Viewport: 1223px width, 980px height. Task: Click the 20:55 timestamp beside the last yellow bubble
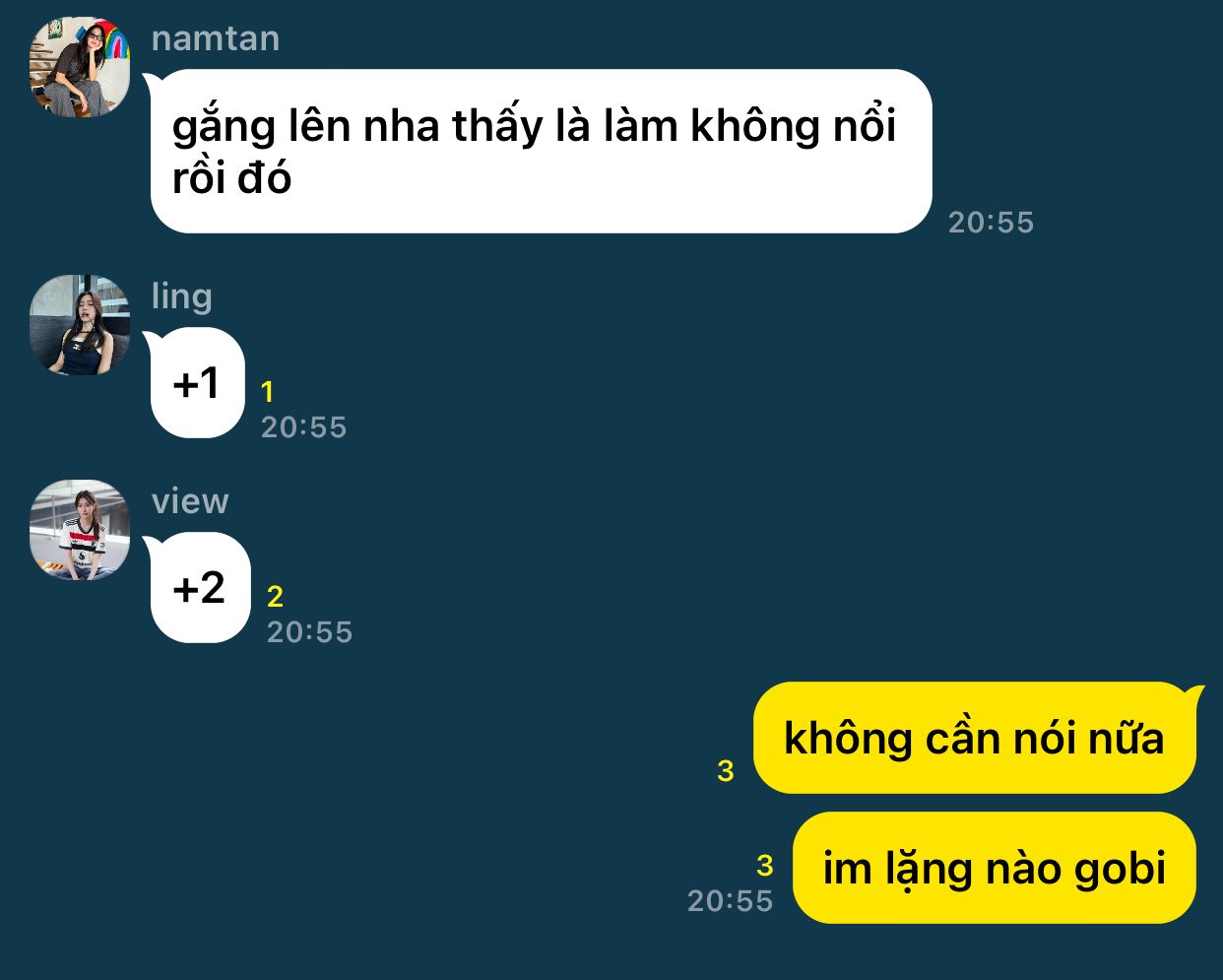pos(730,901)
